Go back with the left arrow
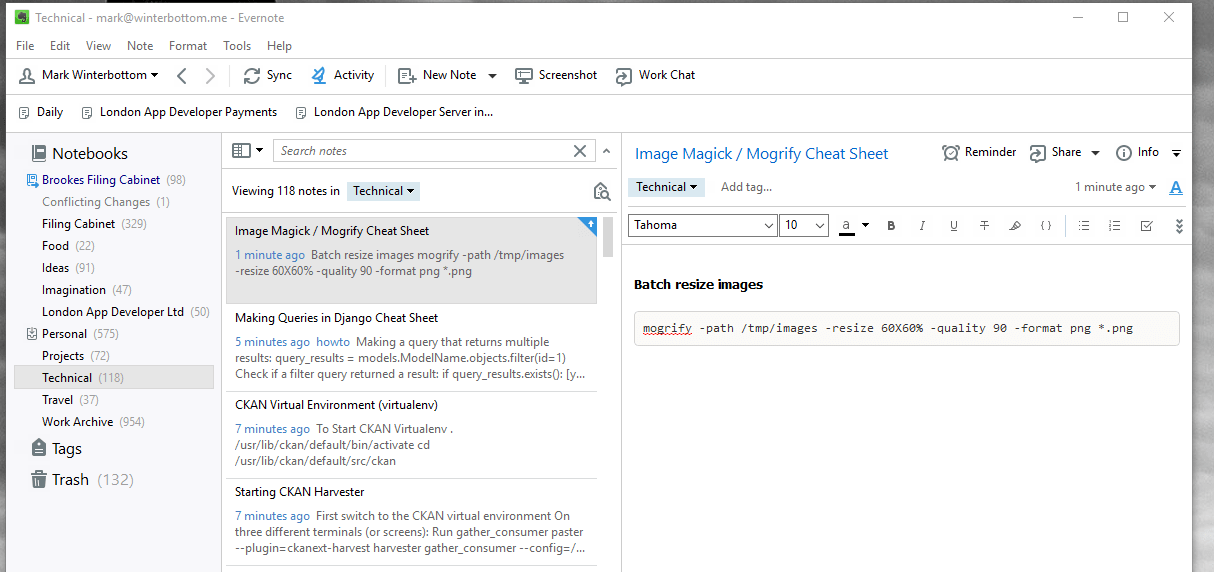Viewport: 1214px width, 572px height. tap(181, 75)
